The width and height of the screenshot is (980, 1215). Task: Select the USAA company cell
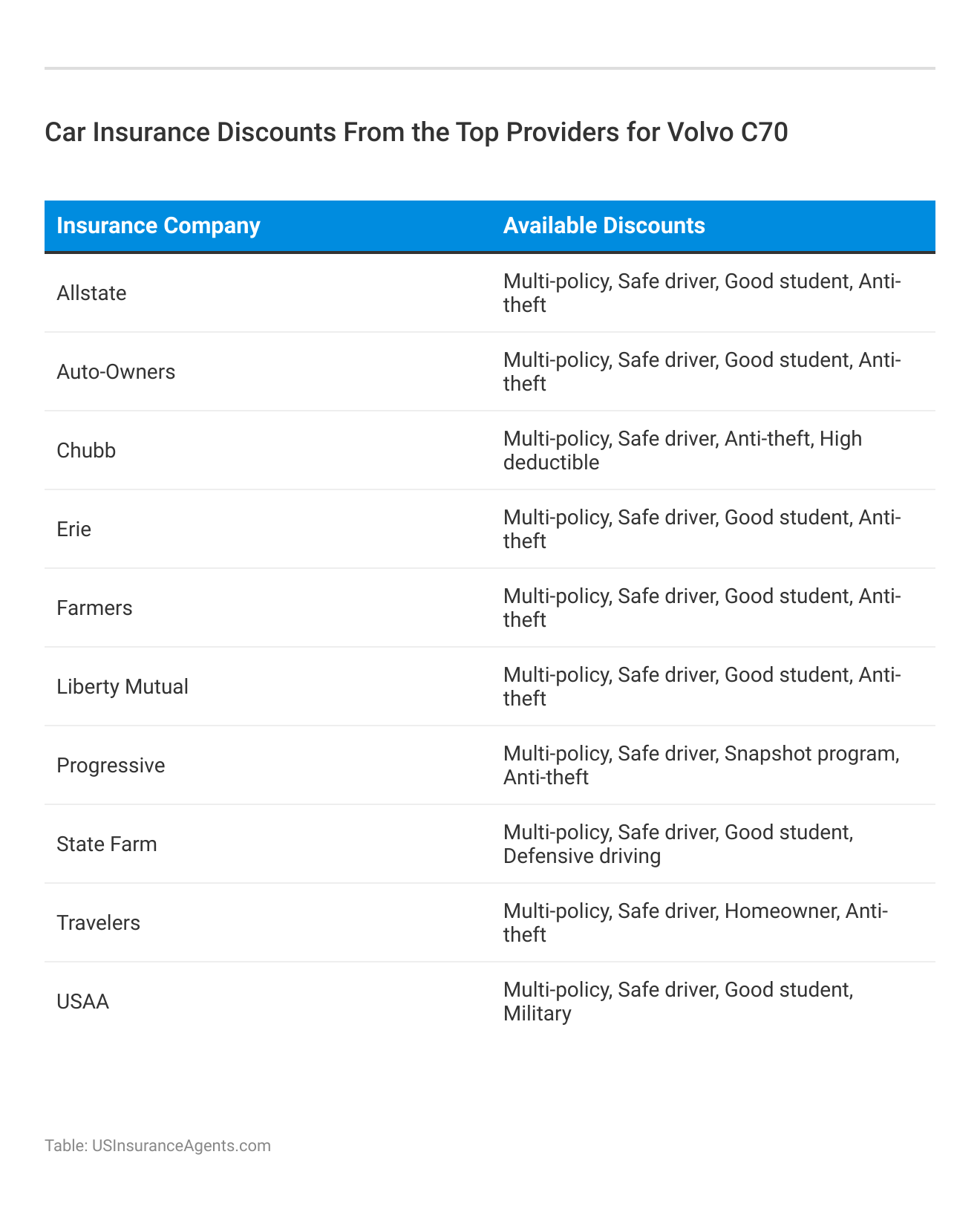tap(82, 1003)
